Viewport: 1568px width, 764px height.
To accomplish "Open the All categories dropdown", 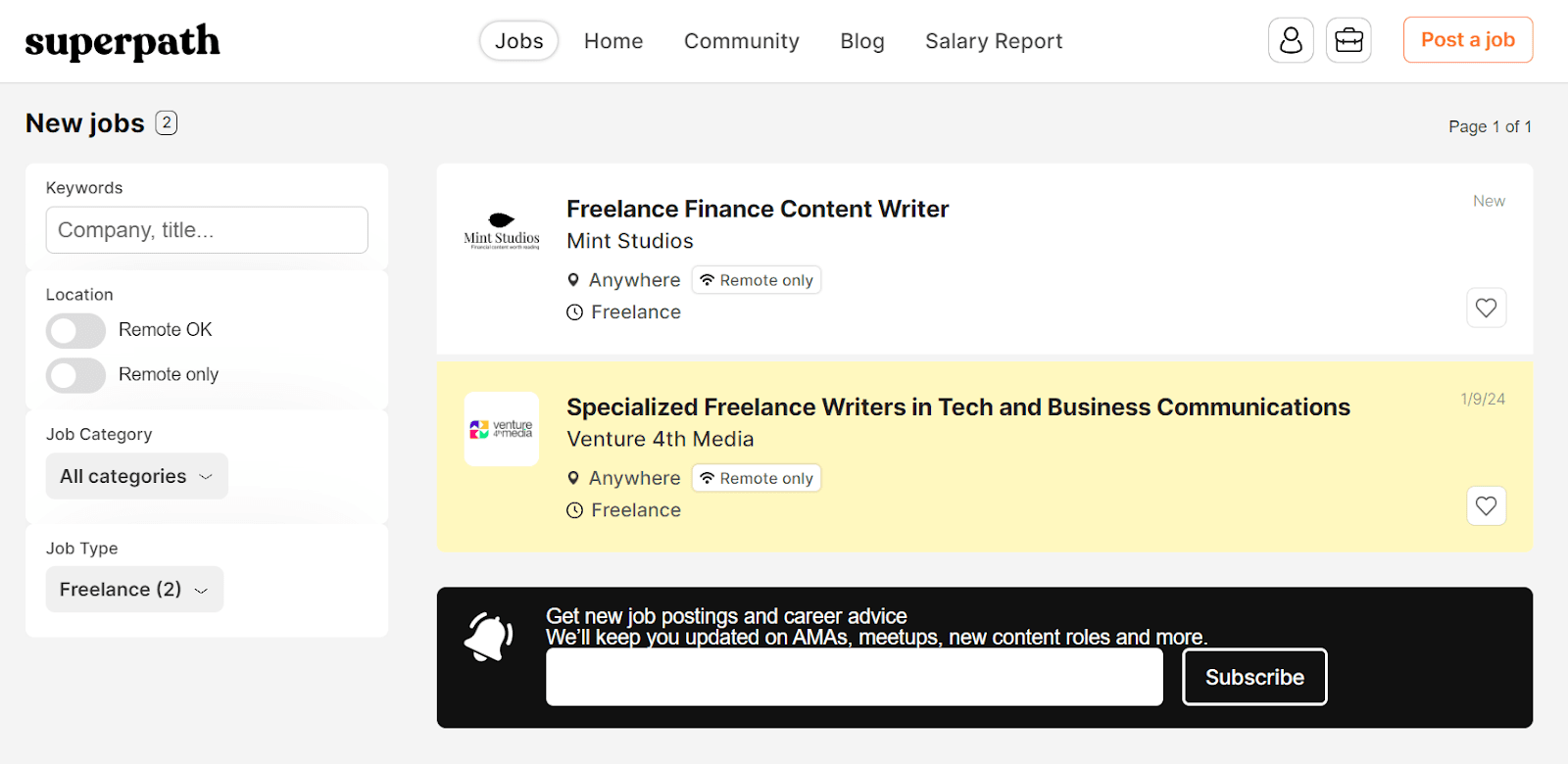I will [x=136, y=476].
